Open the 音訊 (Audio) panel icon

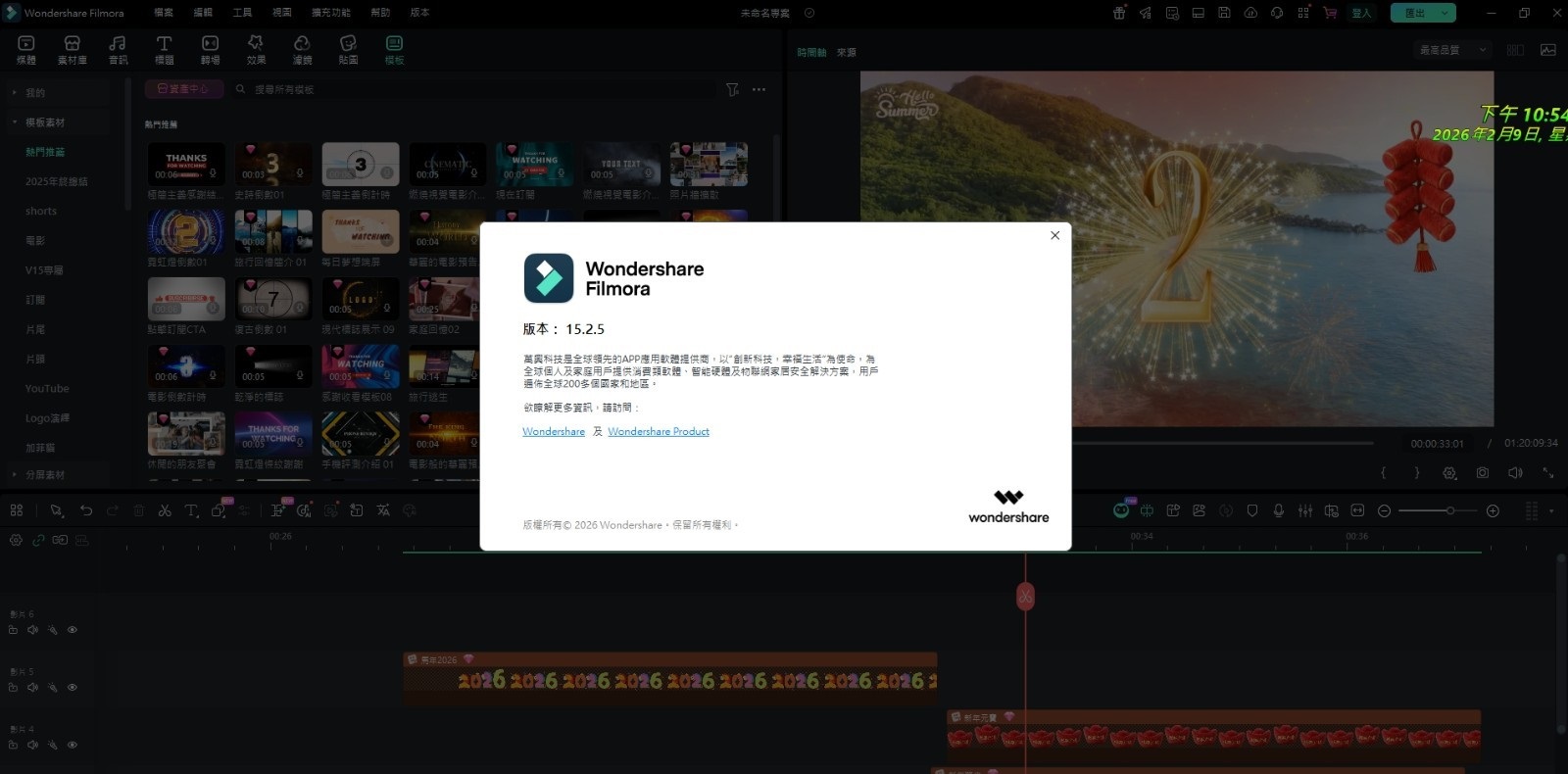coord(118,49)
